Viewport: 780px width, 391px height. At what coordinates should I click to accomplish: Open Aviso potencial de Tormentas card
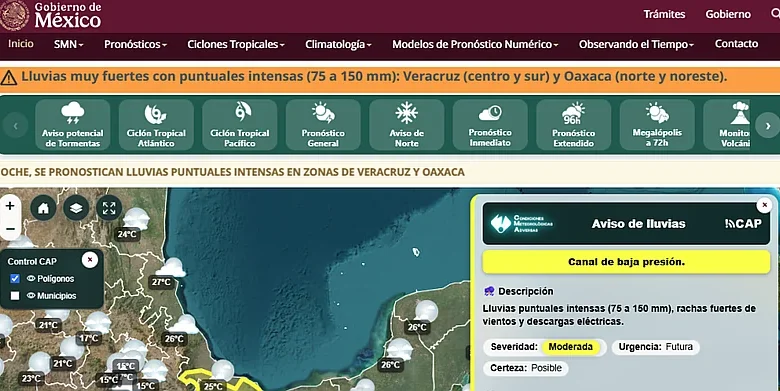click(73, 125)
